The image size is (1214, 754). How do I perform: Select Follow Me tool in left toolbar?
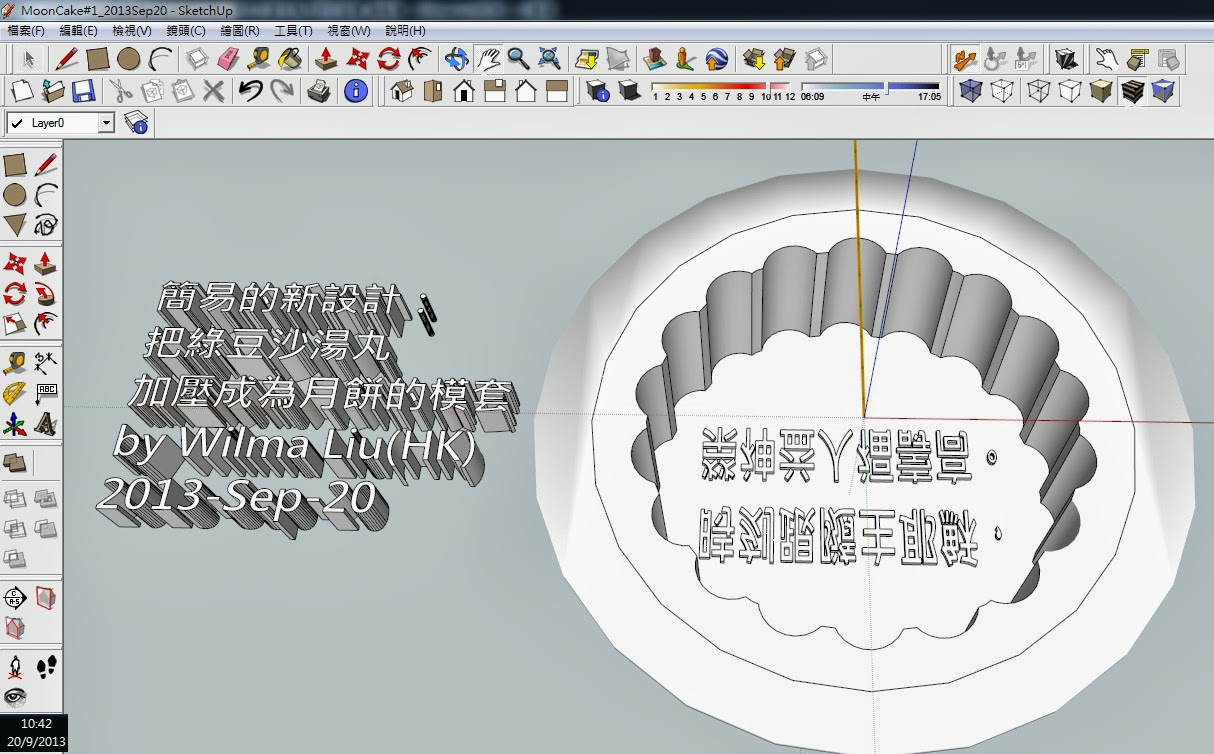(45, 294)
